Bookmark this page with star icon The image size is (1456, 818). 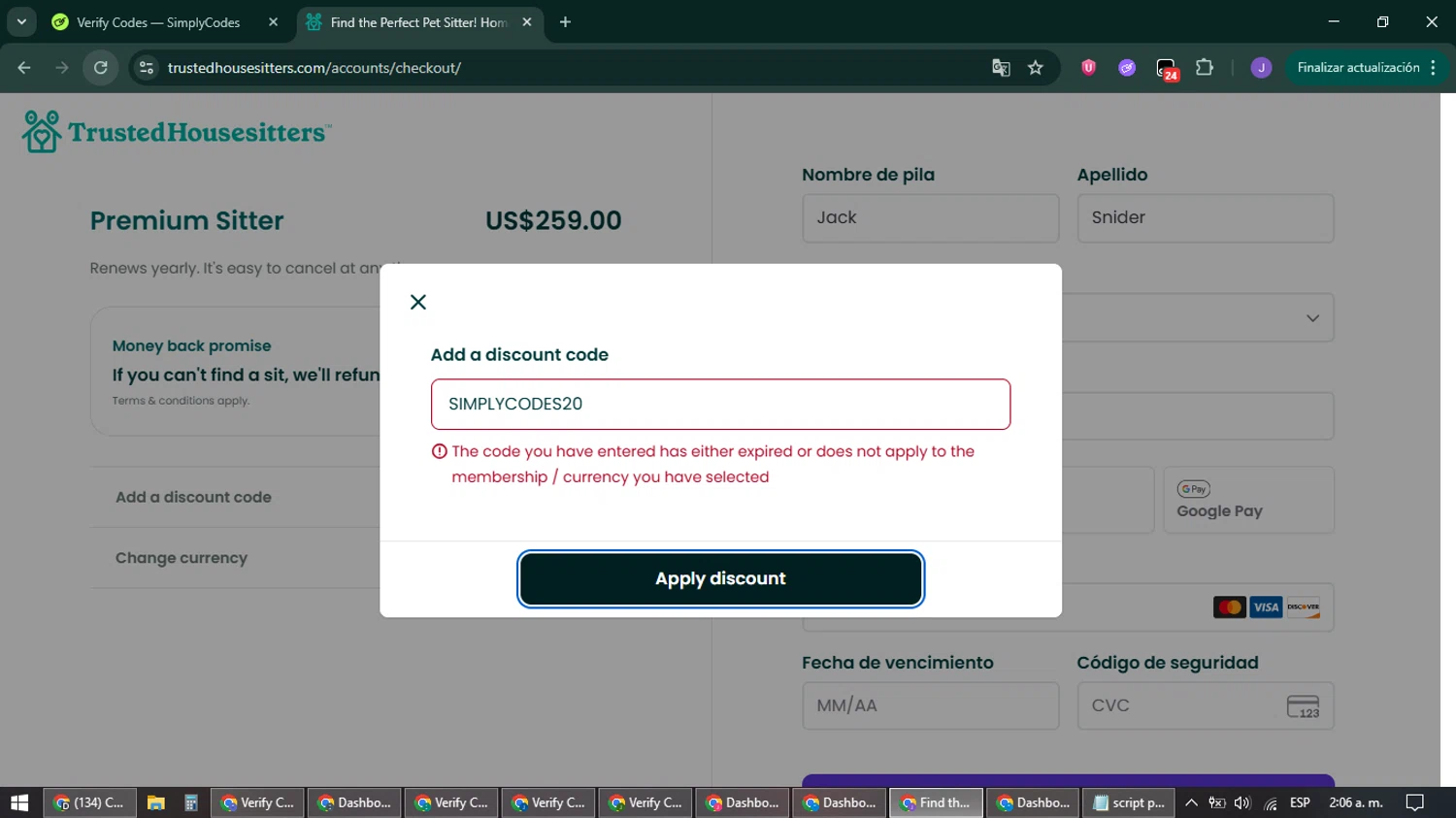pos(1036,68)
